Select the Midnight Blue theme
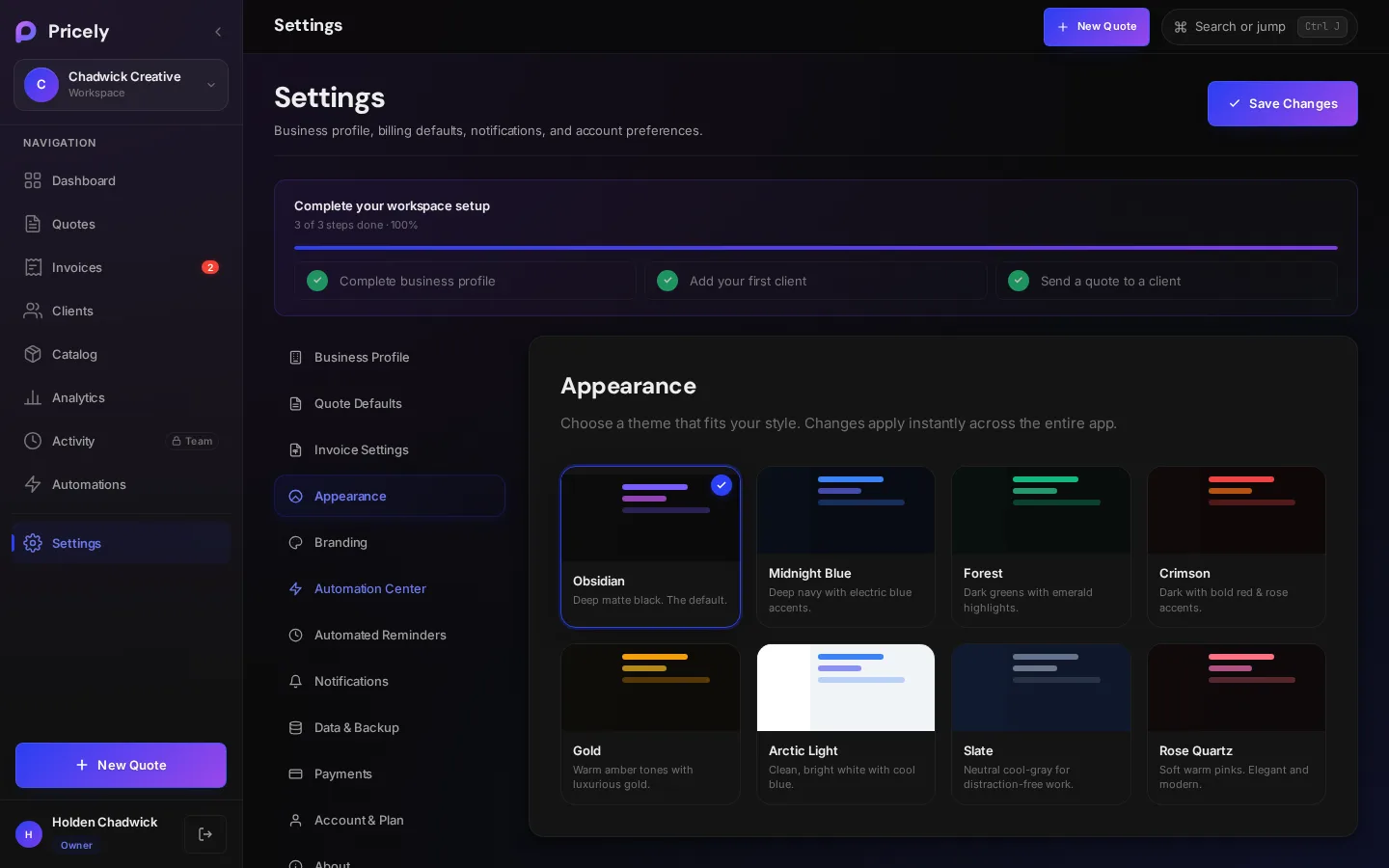The image size is (1389, 868). pos(846,547)
